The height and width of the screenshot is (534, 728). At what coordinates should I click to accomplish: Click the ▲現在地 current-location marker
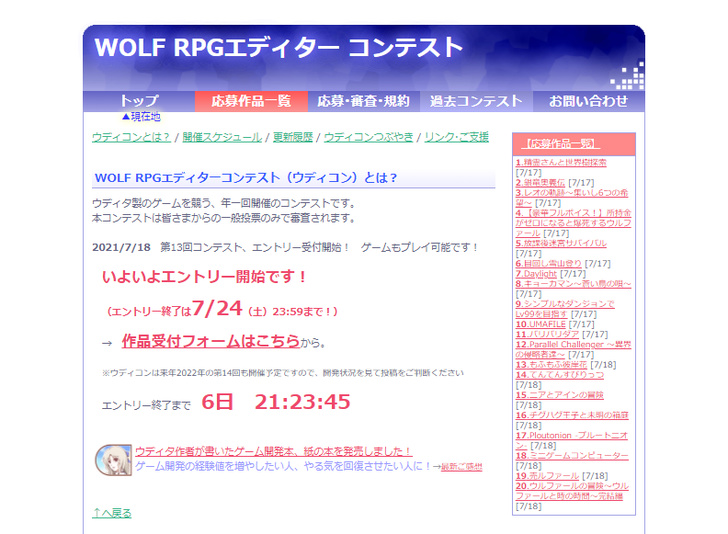click(141, 117)
